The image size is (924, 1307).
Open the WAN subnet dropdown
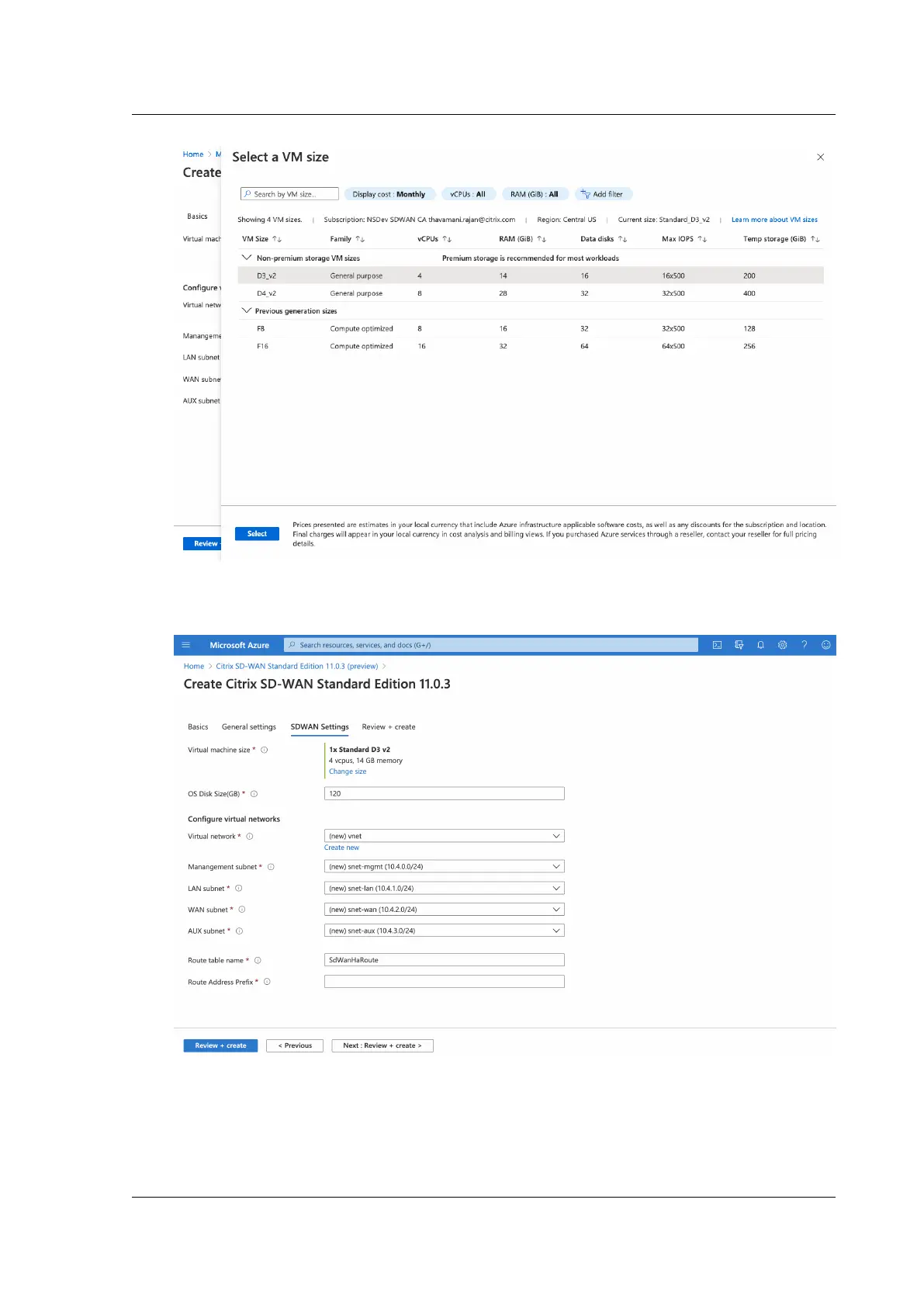click(x=444, y=909)
